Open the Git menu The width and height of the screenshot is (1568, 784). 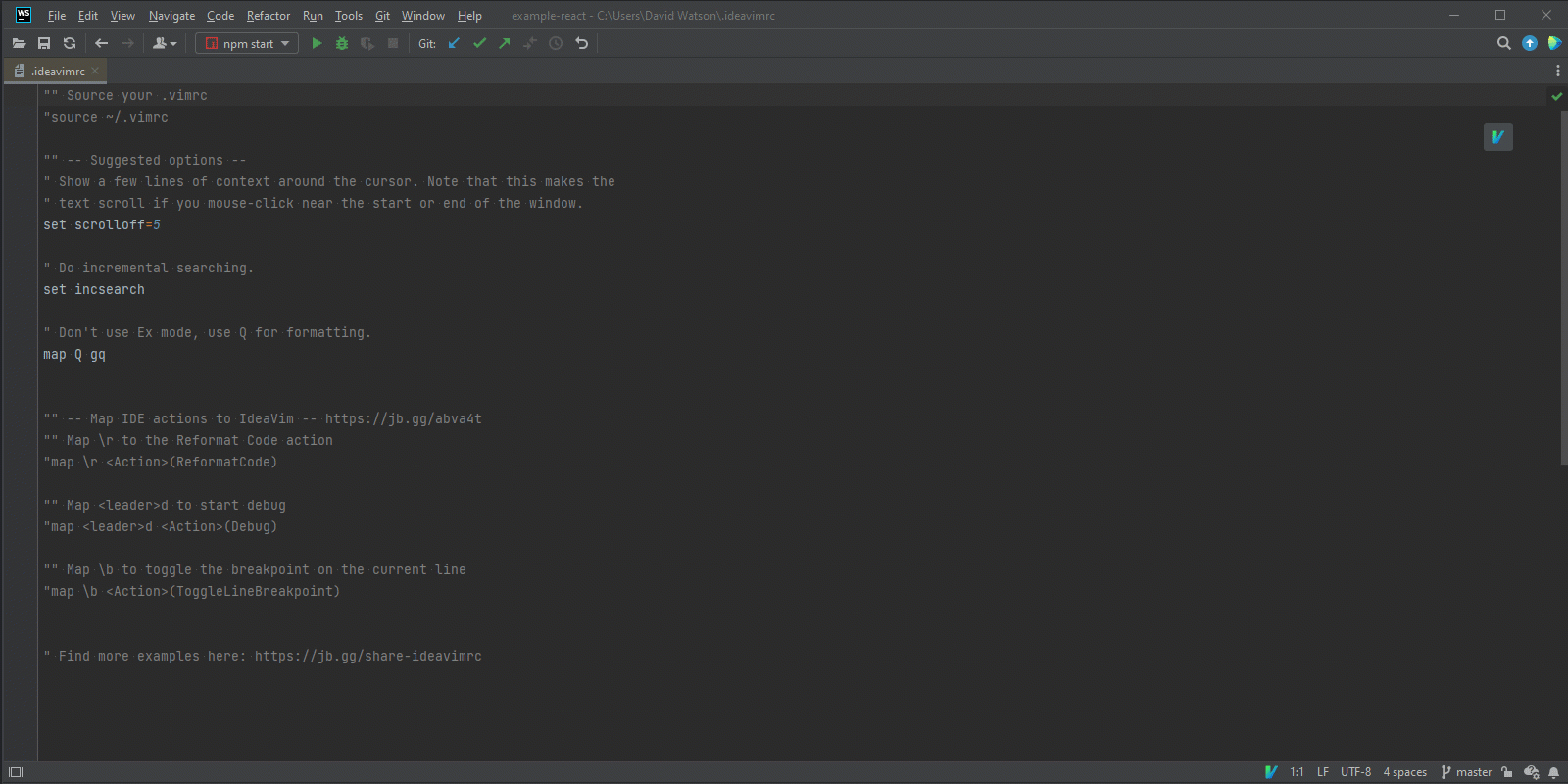[x=382, y=16]
